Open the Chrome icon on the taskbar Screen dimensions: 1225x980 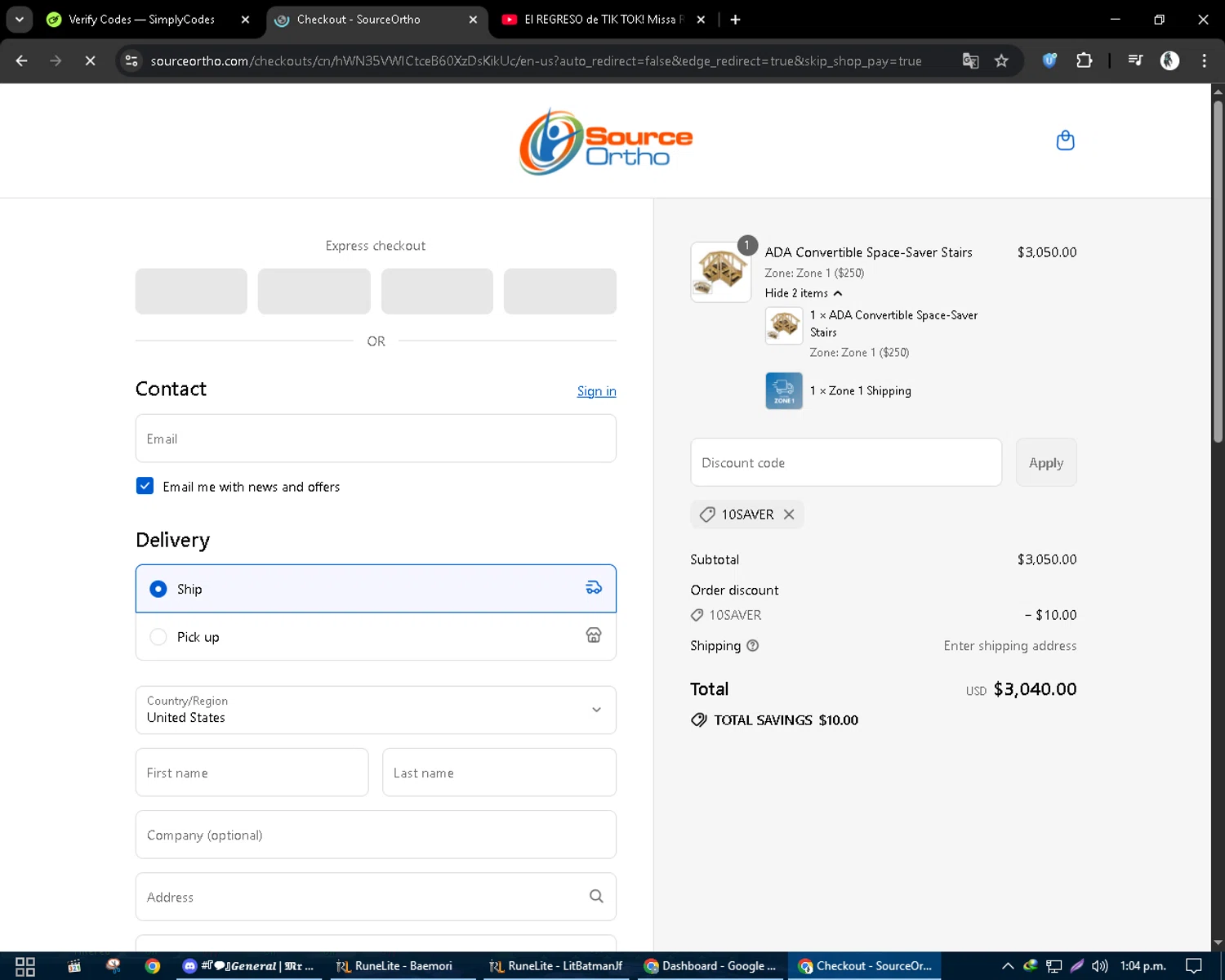(x=153, y=966)
